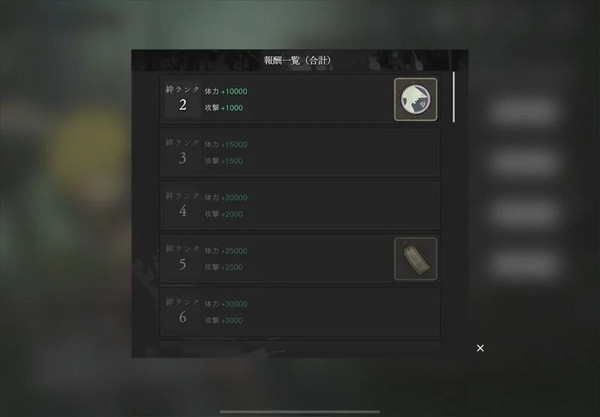Click the 体力 +15000 bonus text
Image resolution: width=600 pixels, height=417 pixels.
coord(226,145)
